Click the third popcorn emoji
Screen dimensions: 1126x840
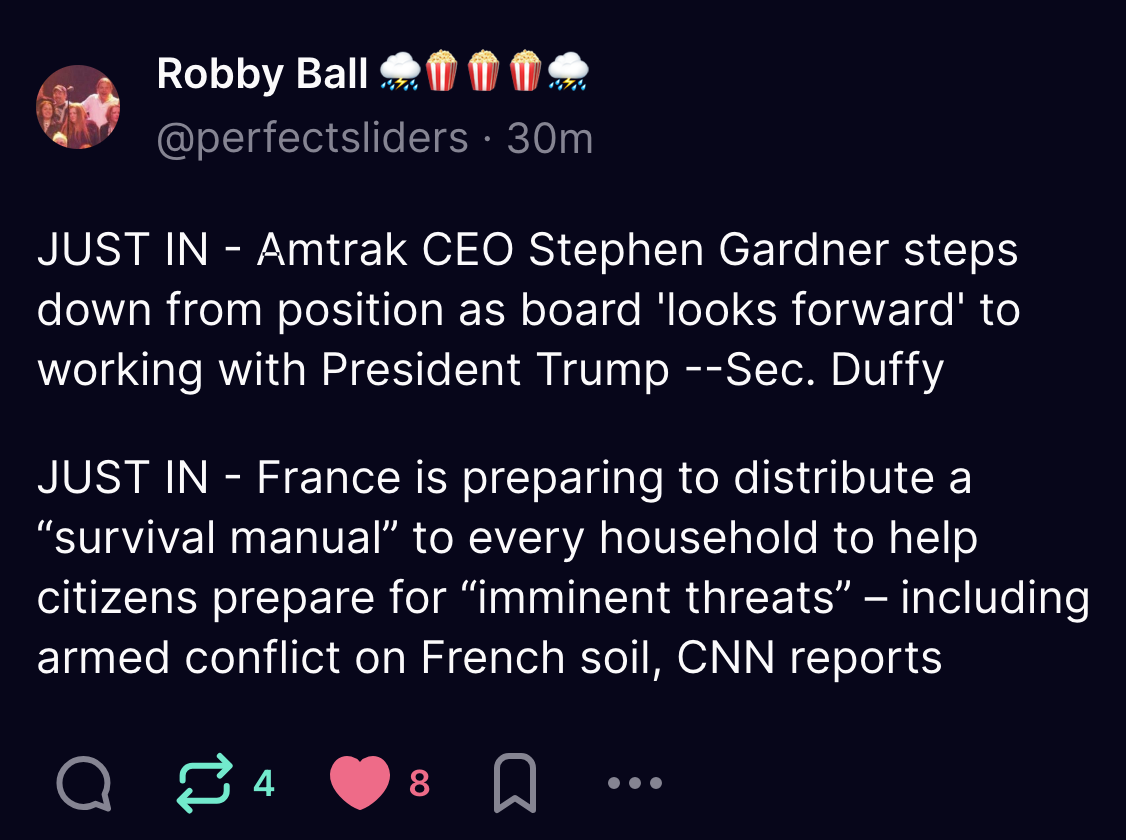coord(526,73)
